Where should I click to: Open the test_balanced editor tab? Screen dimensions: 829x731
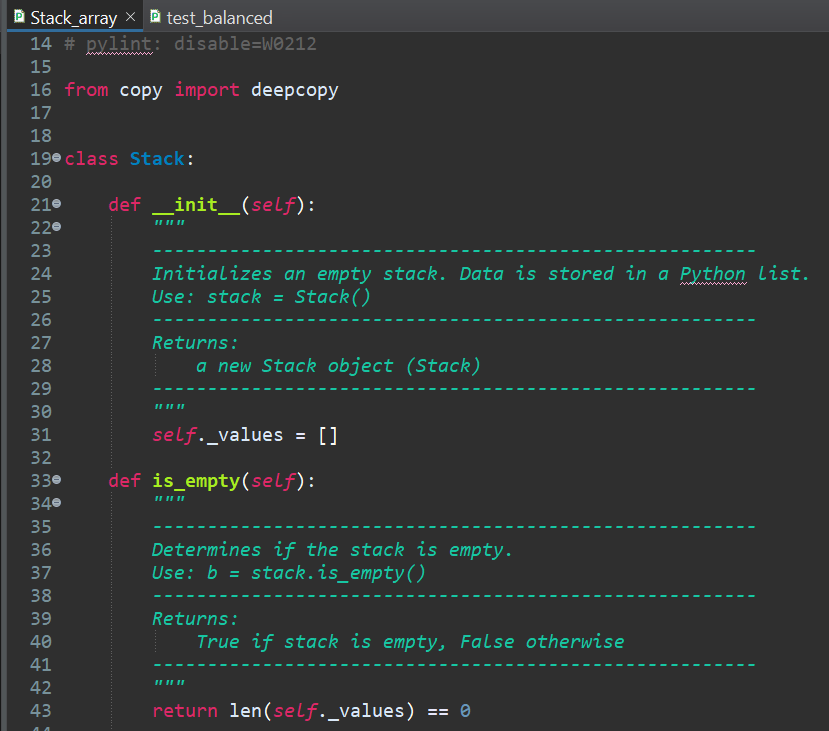pos(211,17)
